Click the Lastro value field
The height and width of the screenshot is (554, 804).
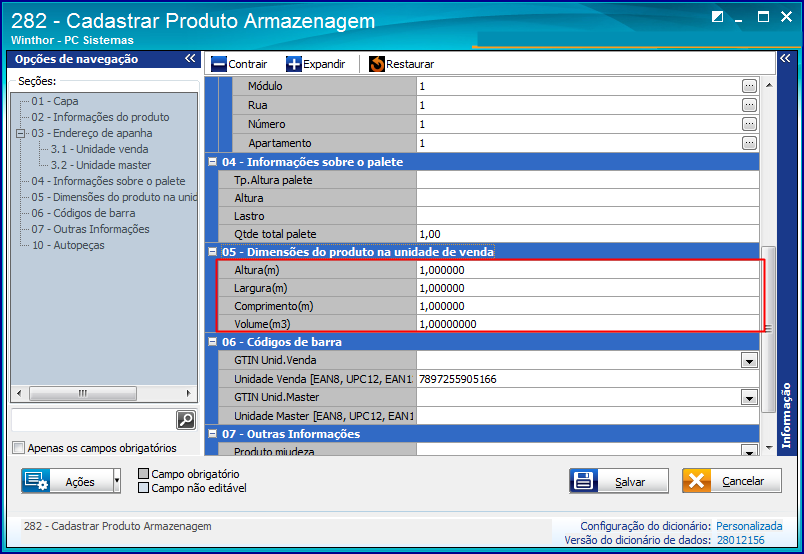click(x=588, y=216)
